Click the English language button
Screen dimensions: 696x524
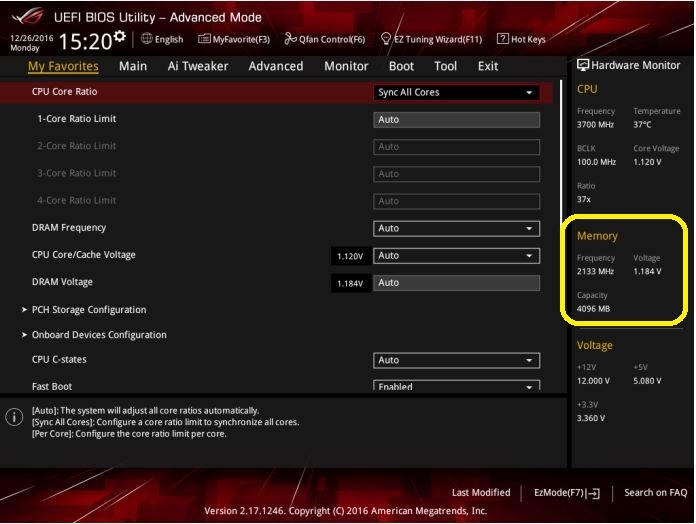162,39
